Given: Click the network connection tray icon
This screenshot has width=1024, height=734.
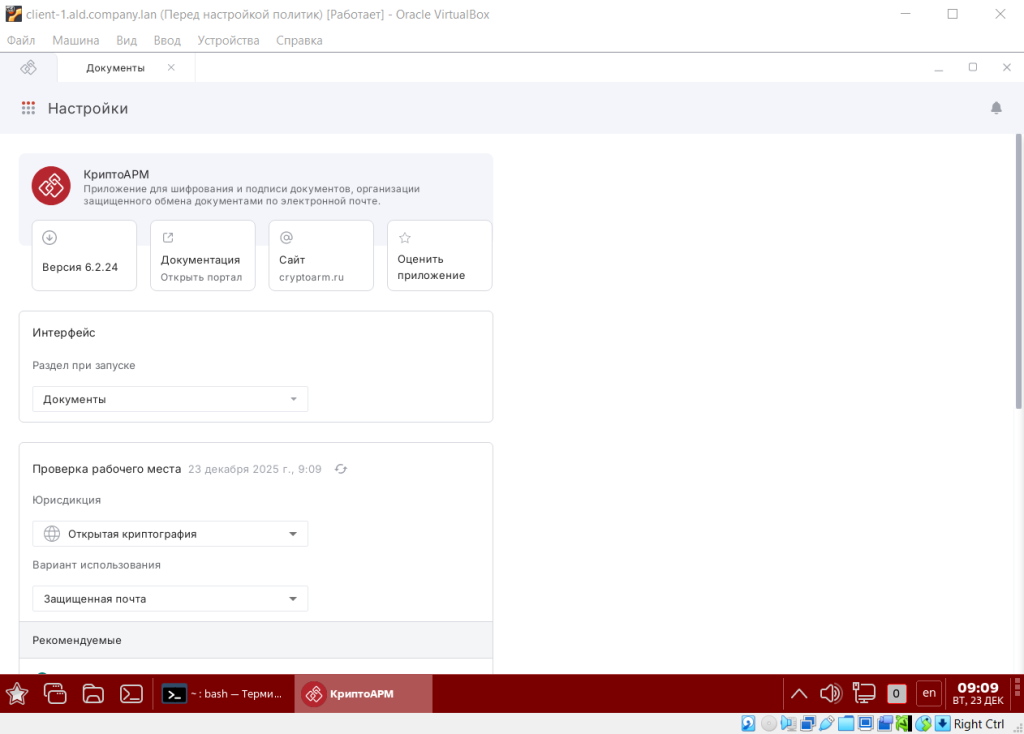Looking at the screenshot, I should coord(864,693).
